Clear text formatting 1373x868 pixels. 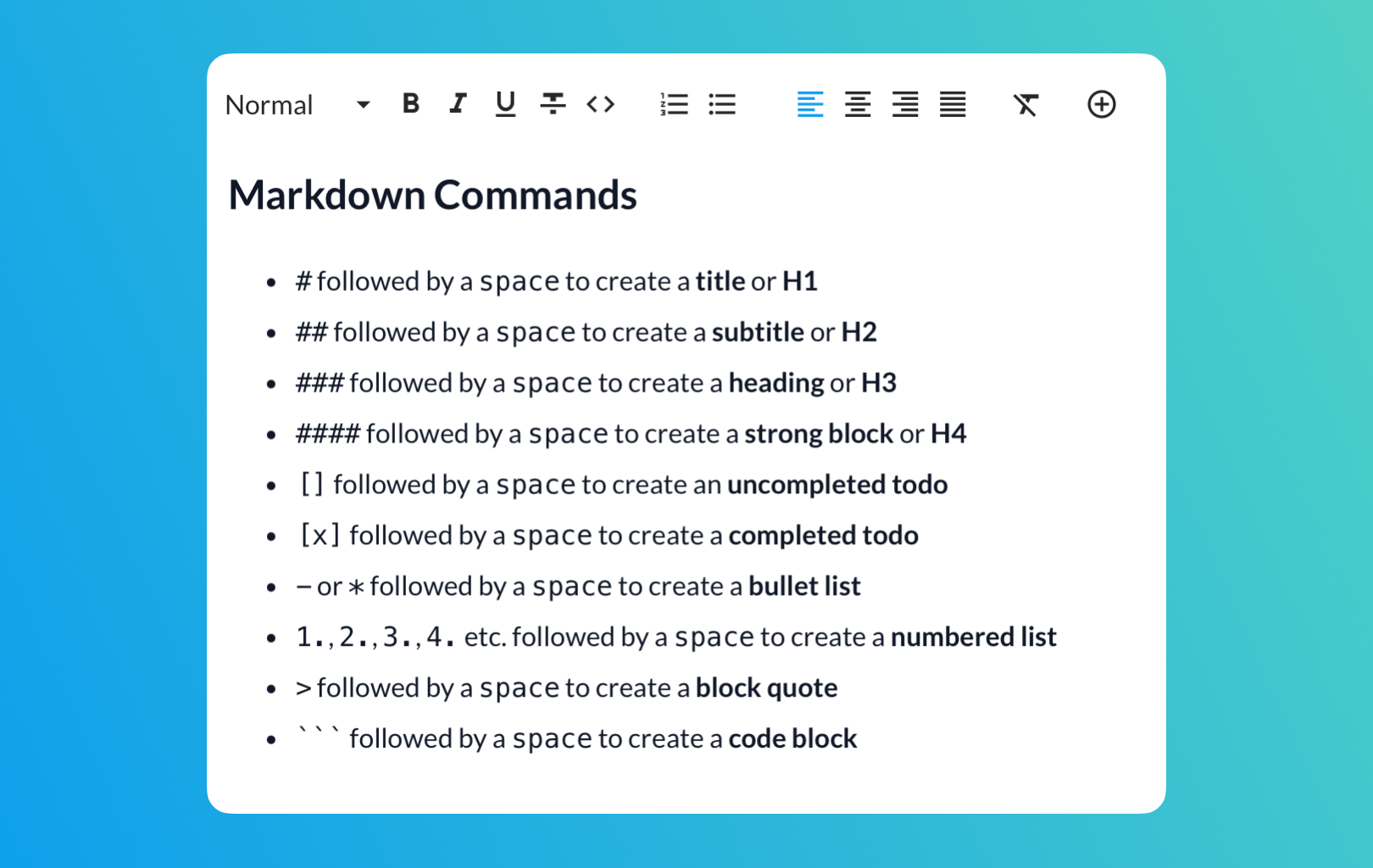point(1026,104)
